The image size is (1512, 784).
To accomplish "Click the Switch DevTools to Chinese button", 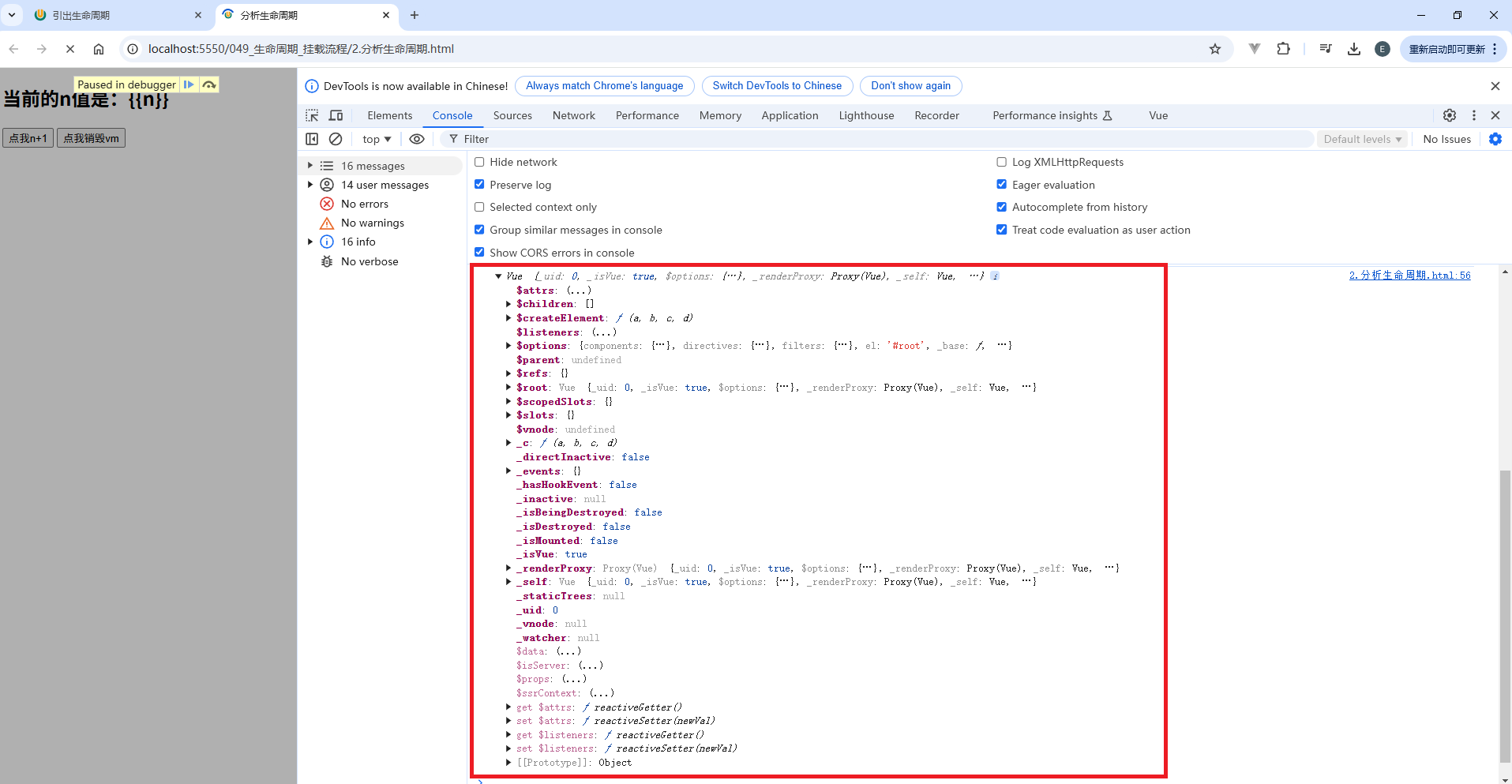I will click(x=776, y=86).
